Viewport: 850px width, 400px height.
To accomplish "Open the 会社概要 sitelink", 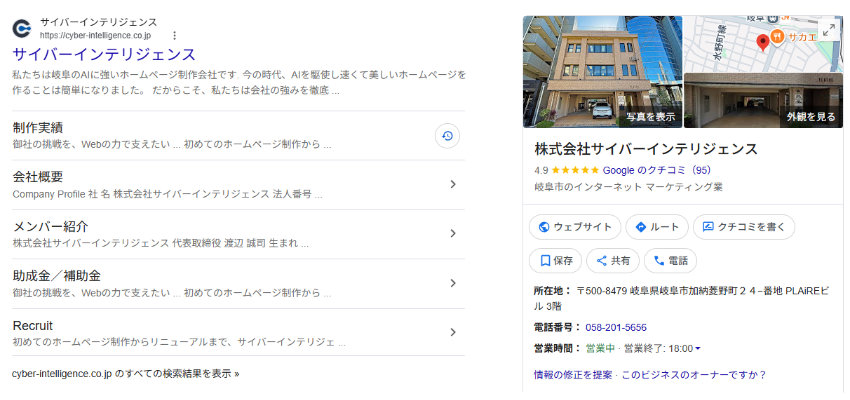I will point(38,177).
